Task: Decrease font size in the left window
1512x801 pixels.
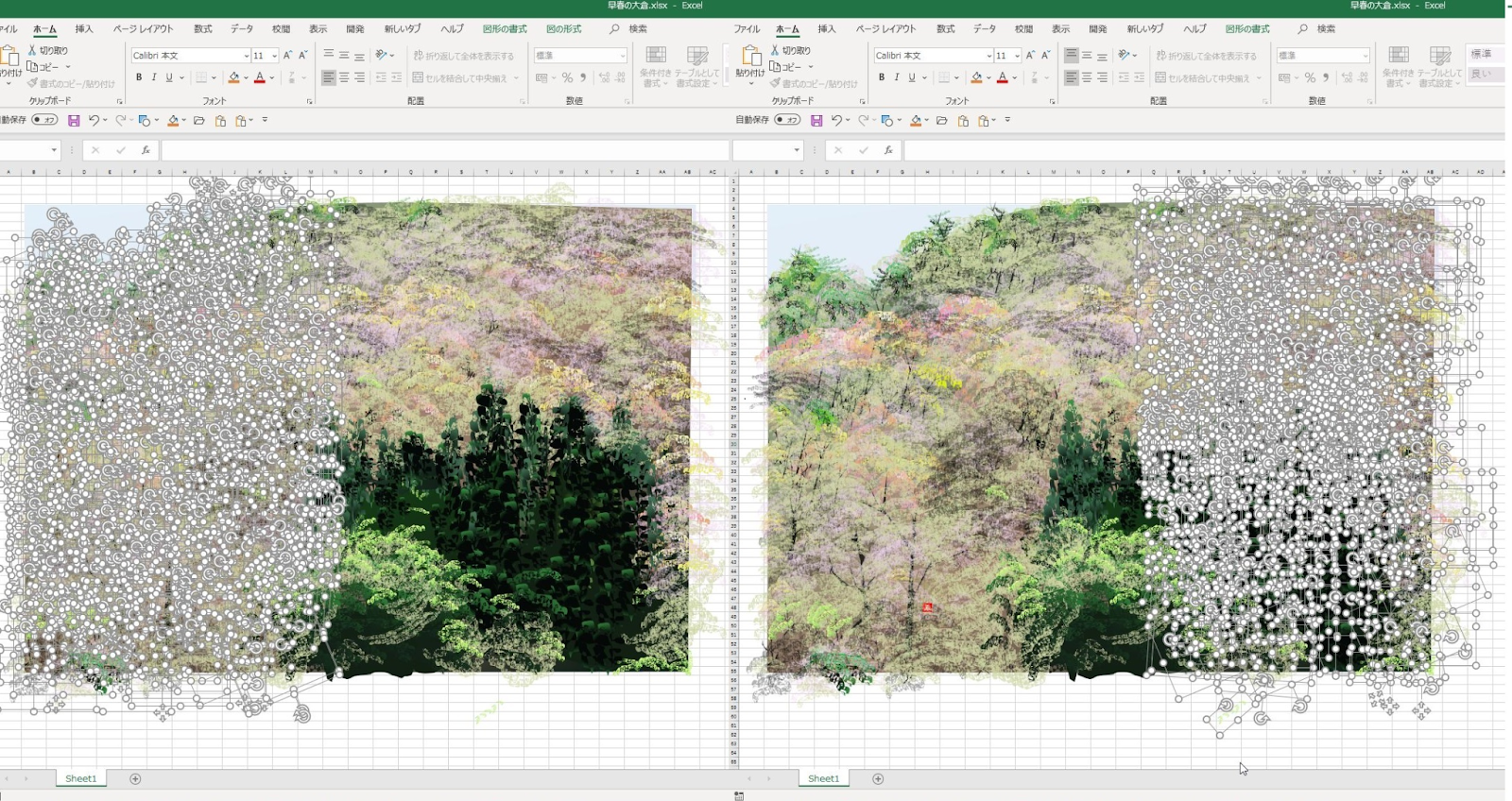Action: [x=302, y=56]
